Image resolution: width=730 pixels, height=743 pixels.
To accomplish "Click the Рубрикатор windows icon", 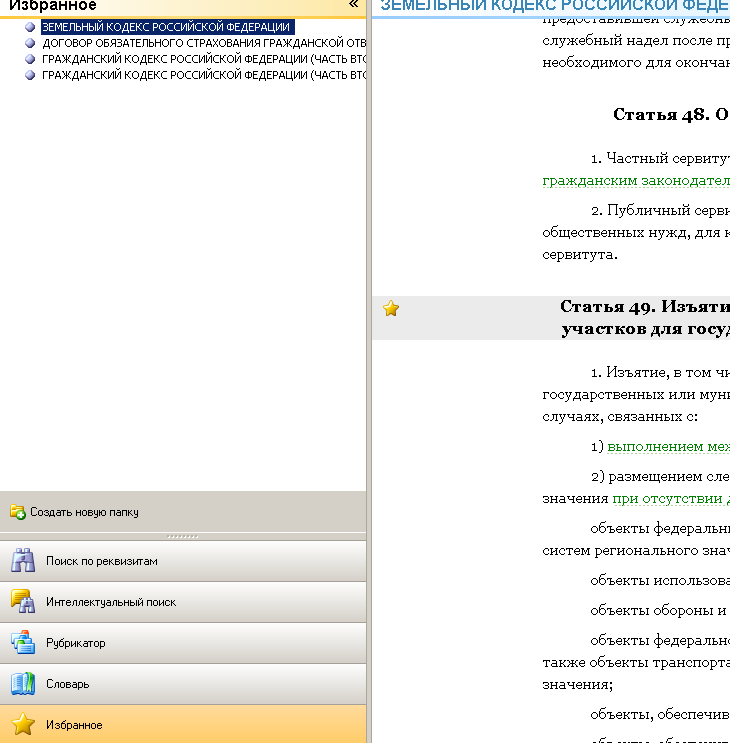I will (23, 643).
